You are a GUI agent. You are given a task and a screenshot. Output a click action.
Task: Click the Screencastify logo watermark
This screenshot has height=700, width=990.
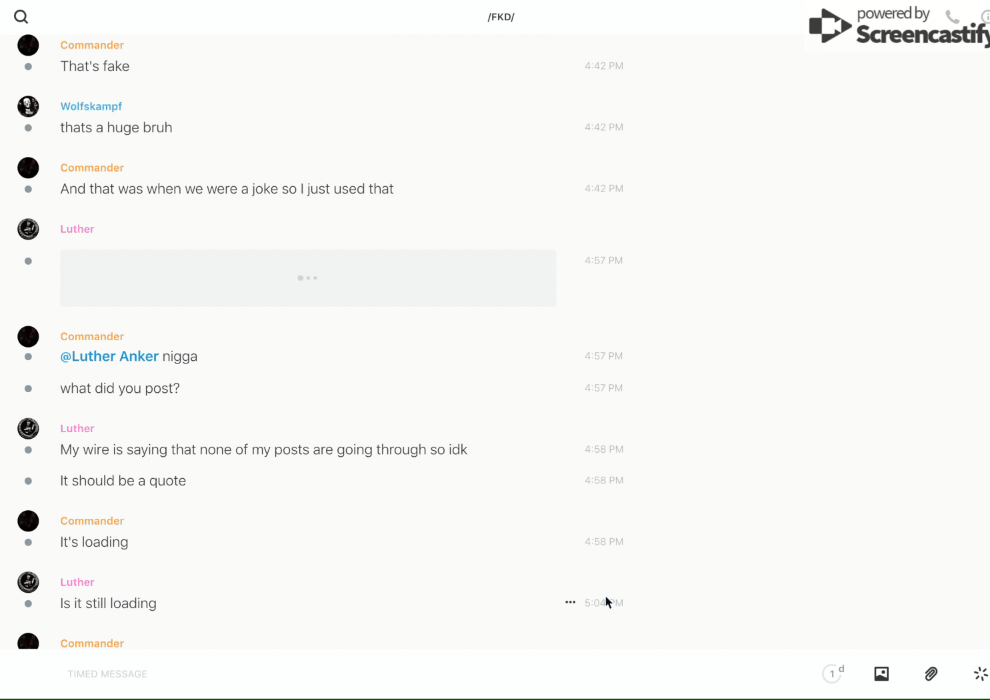[x=897, y=27]
